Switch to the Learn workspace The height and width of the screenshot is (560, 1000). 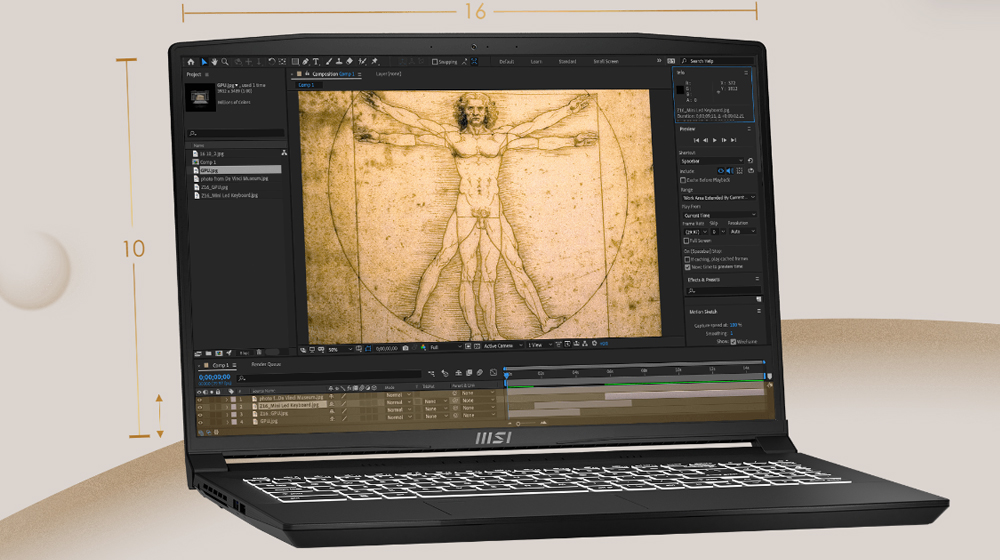pyautogui.click(x=536, y=62)
